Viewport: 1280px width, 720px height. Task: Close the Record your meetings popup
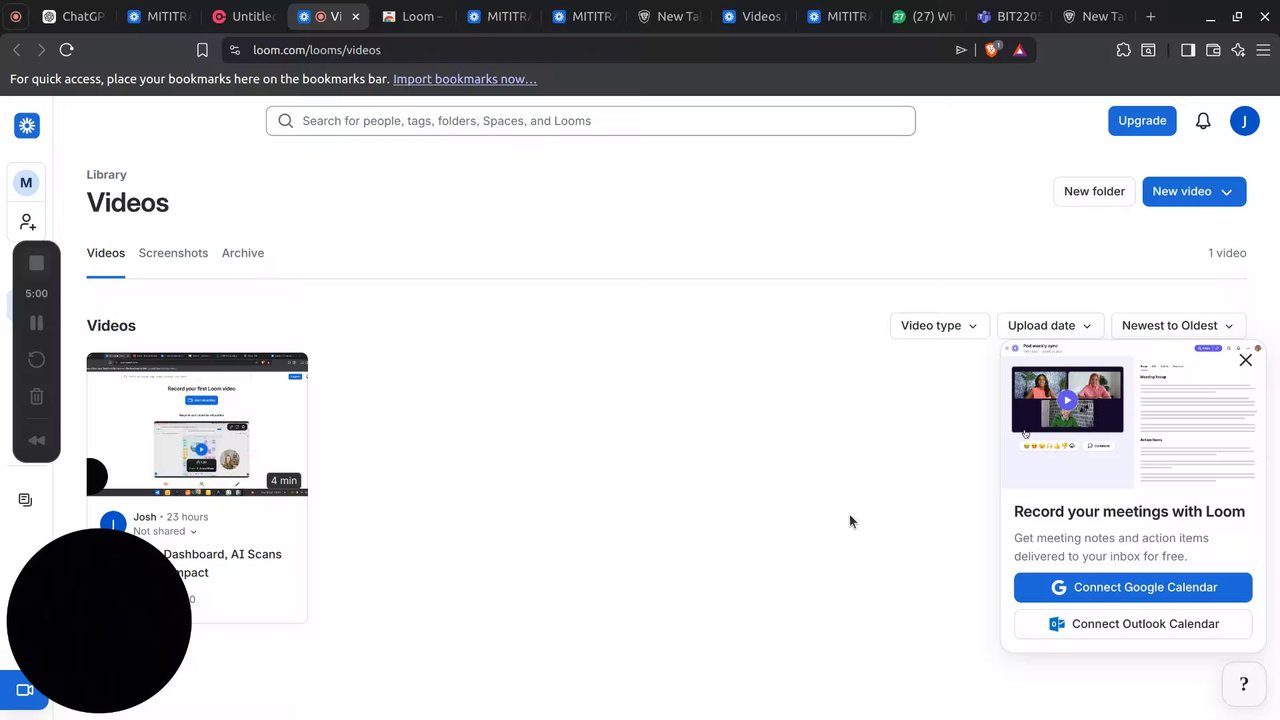tap(1246, 360)
